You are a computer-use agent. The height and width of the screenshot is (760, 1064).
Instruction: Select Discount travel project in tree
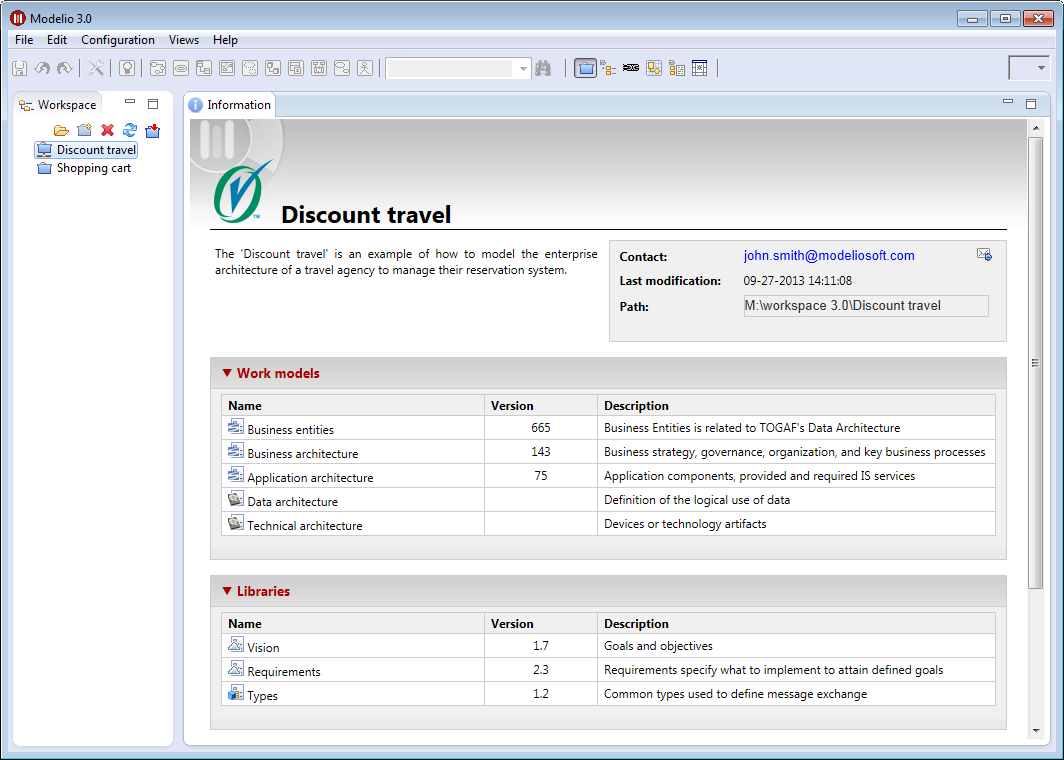click(x=87, y=150)
